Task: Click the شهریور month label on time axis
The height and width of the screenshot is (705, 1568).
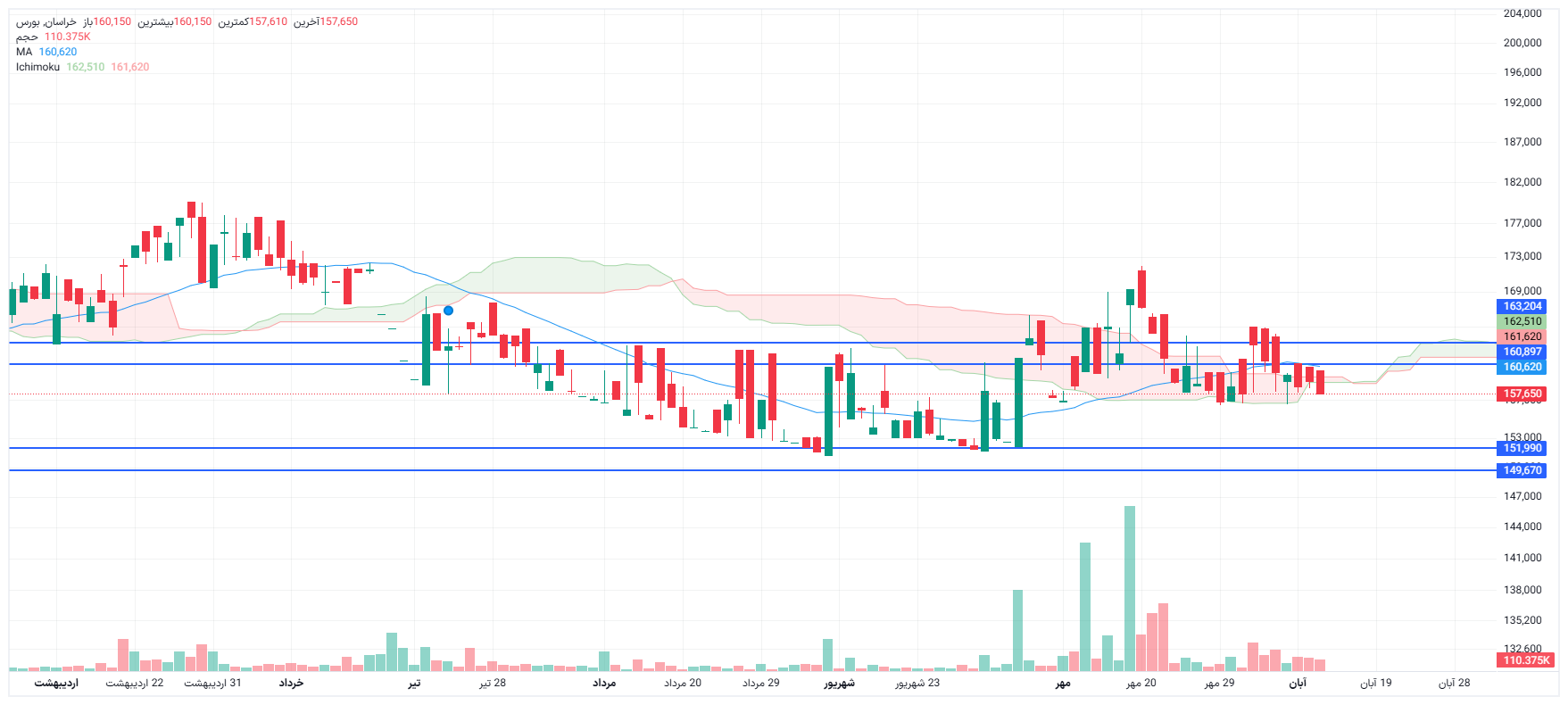Action: [x=839, y=683]
